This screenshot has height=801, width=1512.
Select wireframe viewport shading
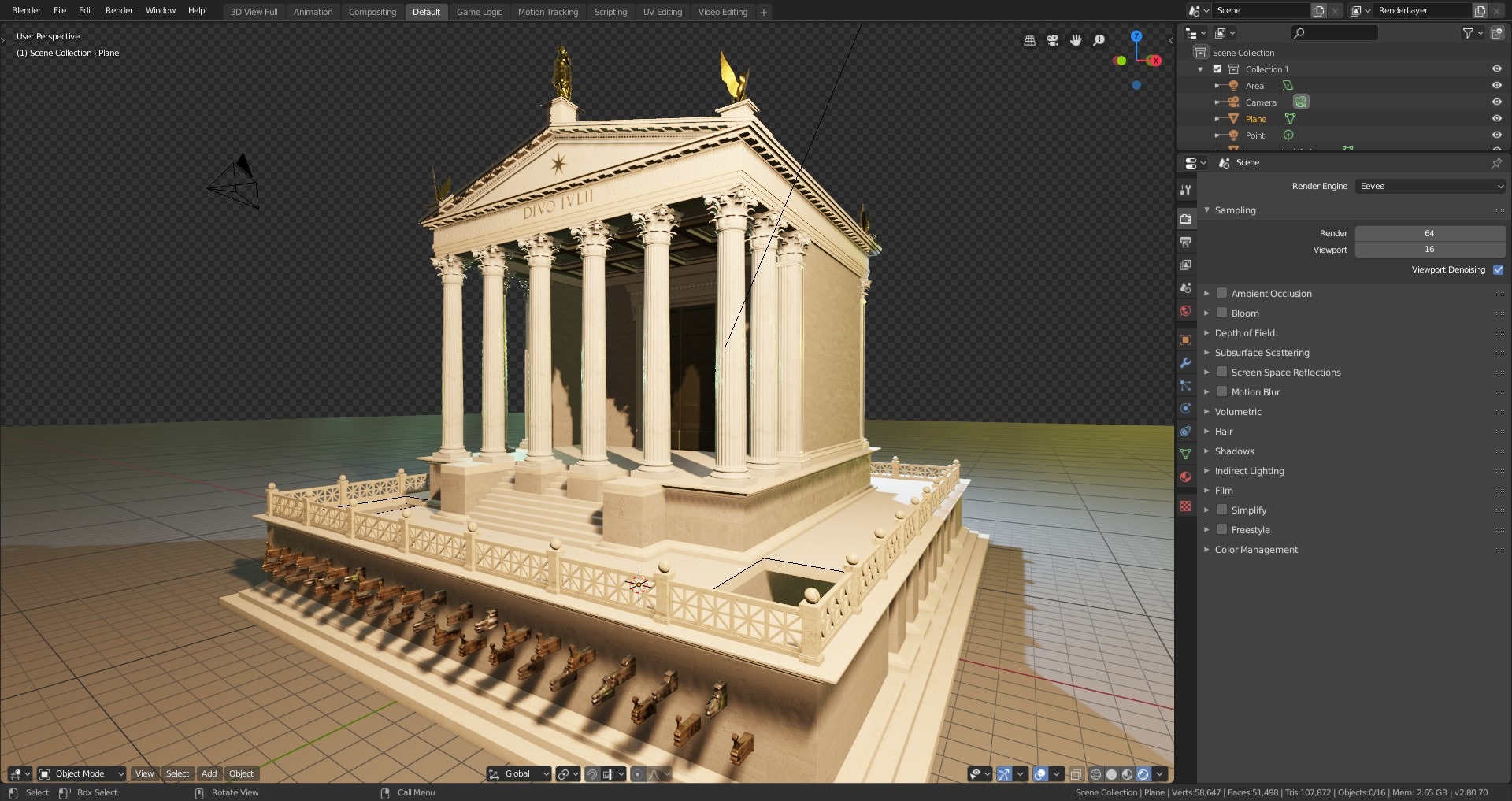1095,774
